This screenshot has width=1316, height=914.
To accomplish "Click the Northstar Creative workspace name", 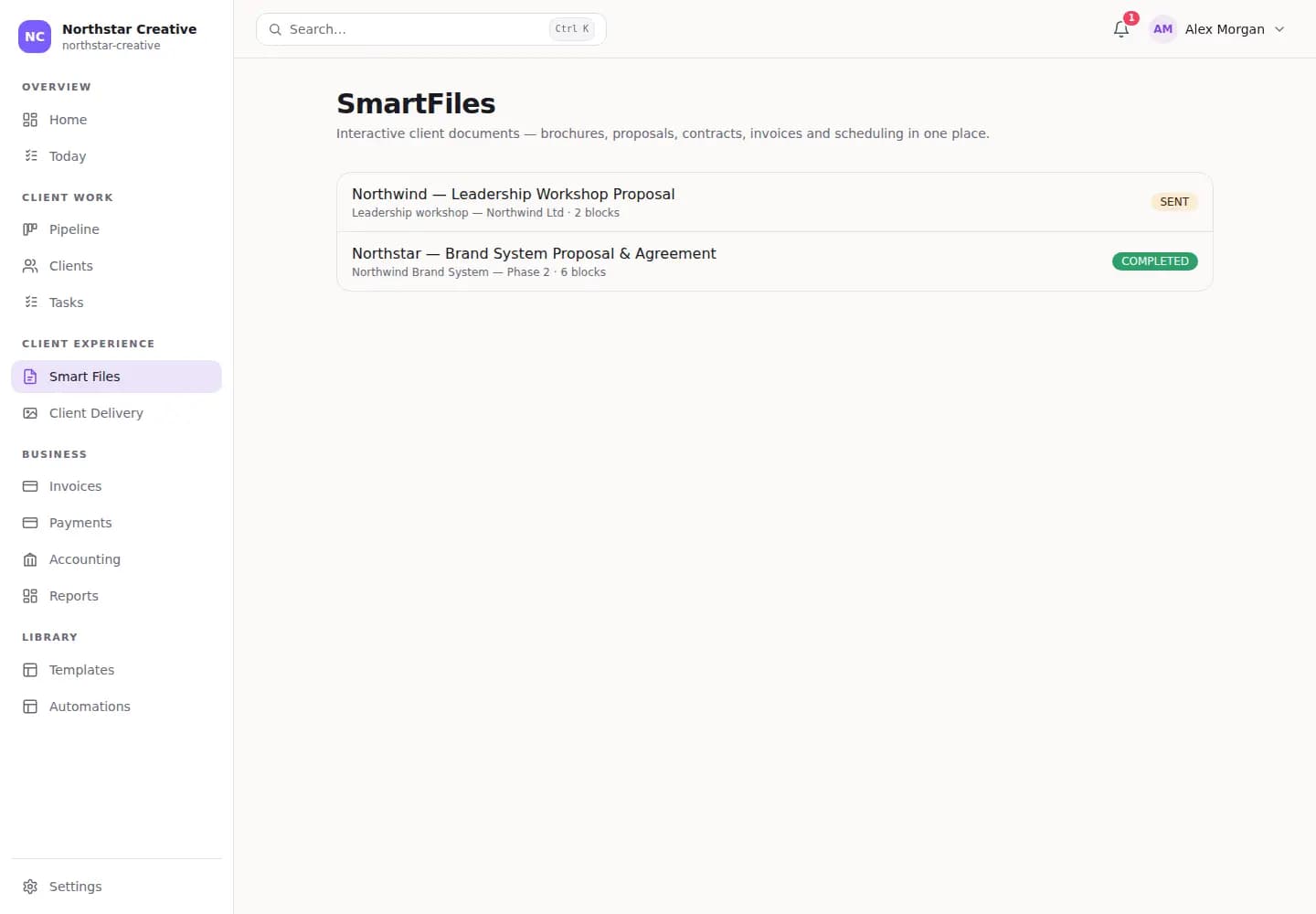I will click(129, 29).
